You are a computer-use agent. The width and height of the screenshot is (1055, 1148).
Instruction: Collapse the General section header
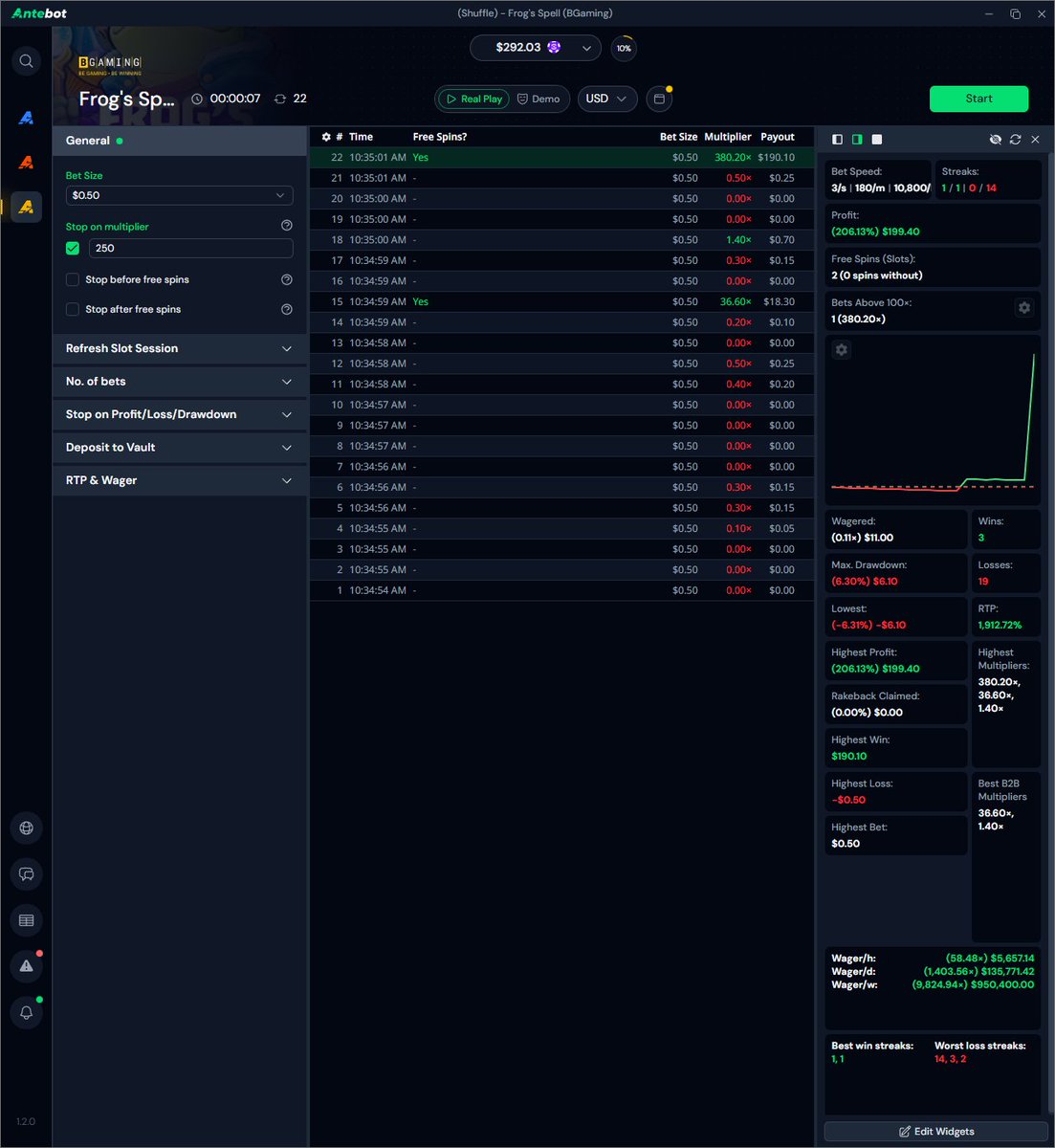180,141
